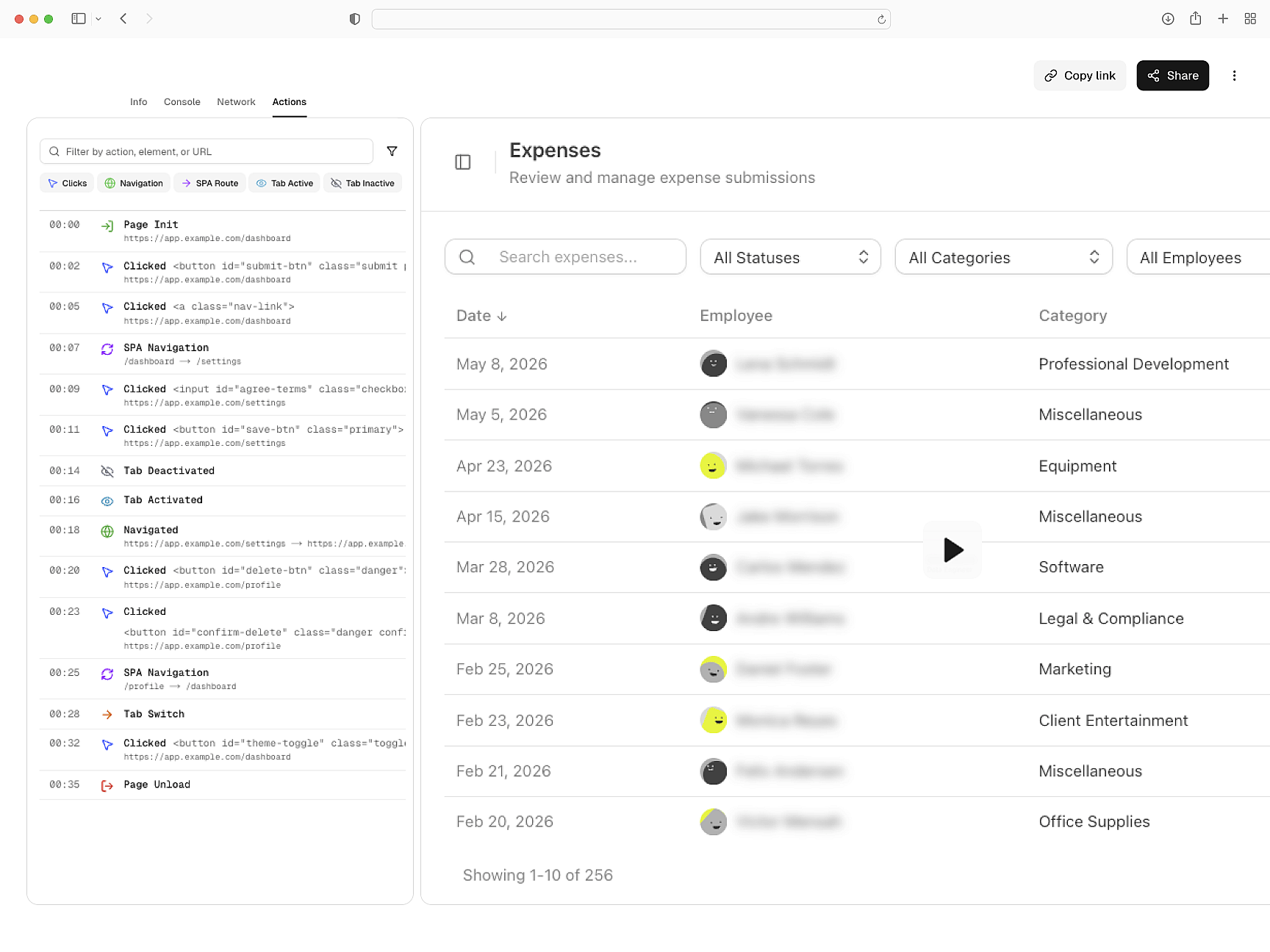
Task: Open the All Statuses dropdown
Action: point(790,257)
